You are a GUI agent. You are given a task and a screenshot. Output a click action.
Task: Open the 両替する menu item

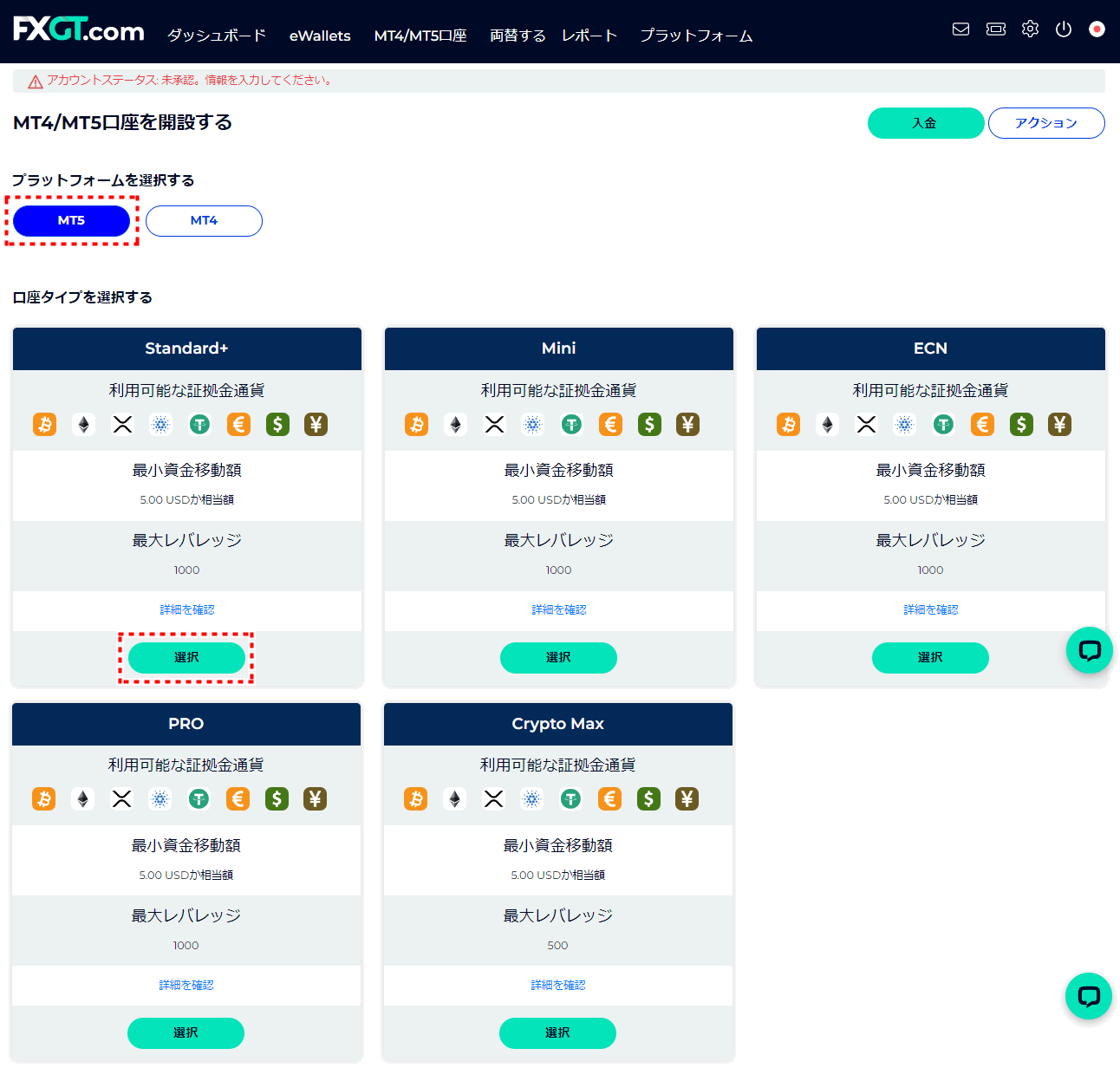pyautogui.click(x=518, y=36)
